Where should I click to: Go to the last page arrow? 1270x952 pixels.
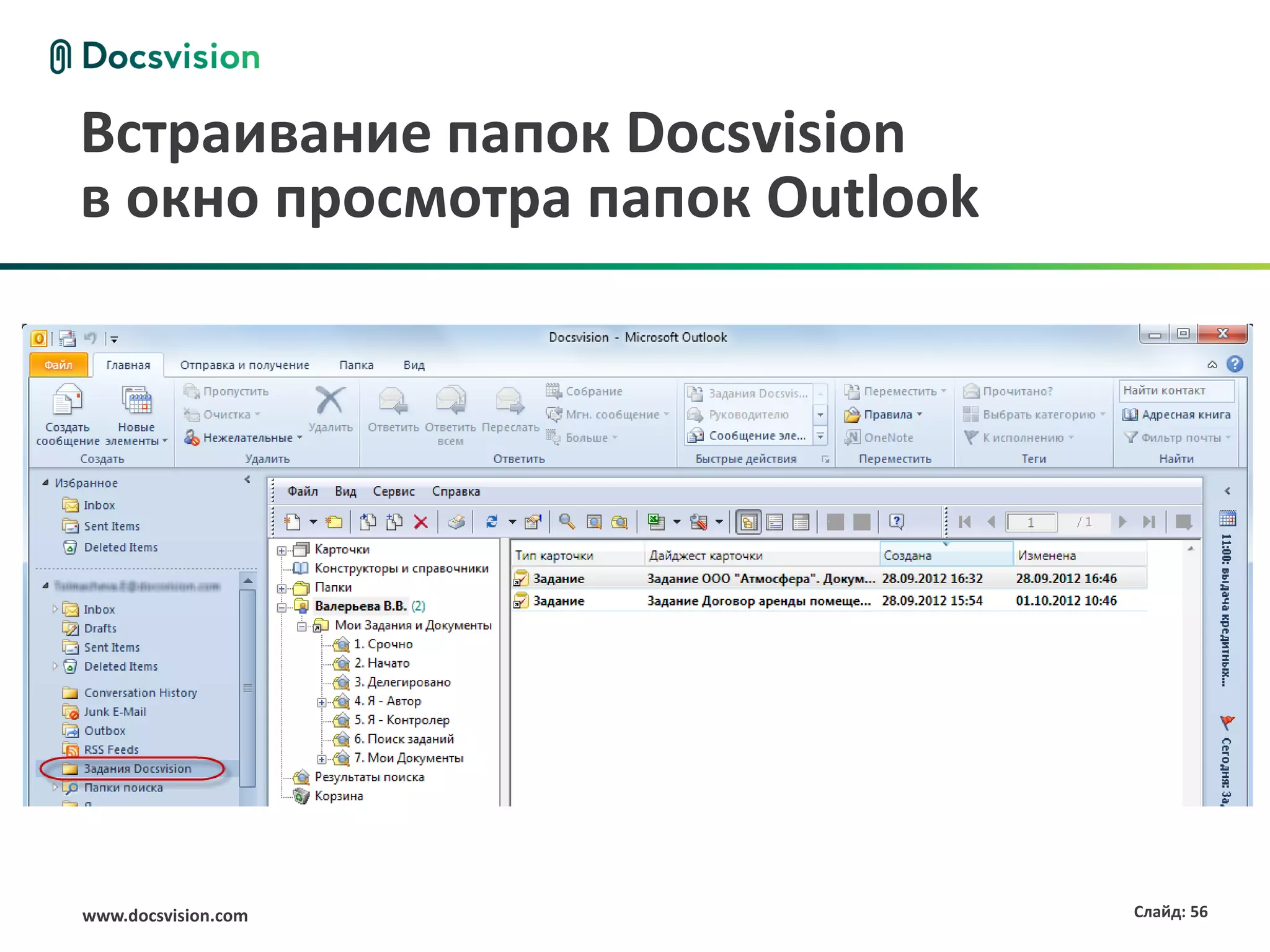point(1148,522)
